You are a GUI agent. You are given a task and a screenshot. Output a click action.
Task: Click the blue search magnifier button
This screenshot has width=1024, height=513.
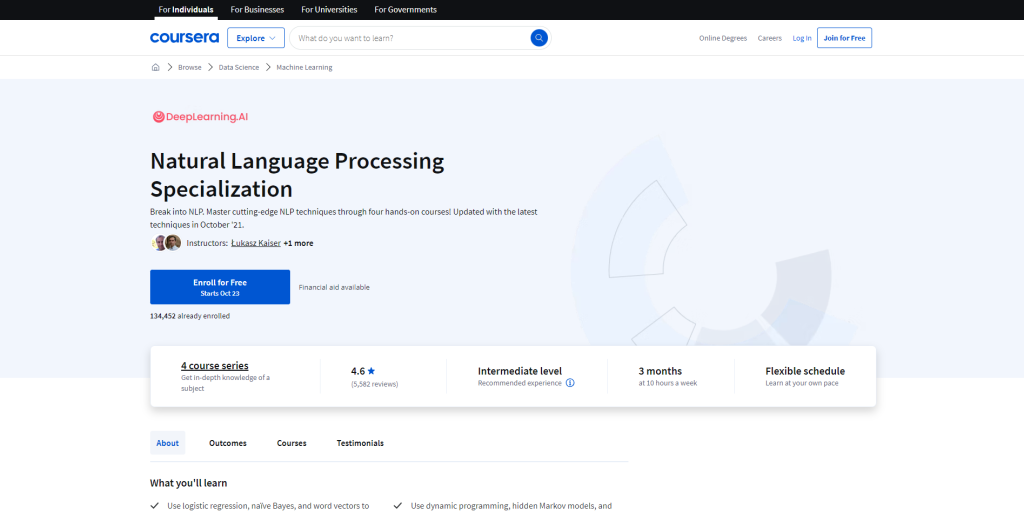click(x=539, y=38)
